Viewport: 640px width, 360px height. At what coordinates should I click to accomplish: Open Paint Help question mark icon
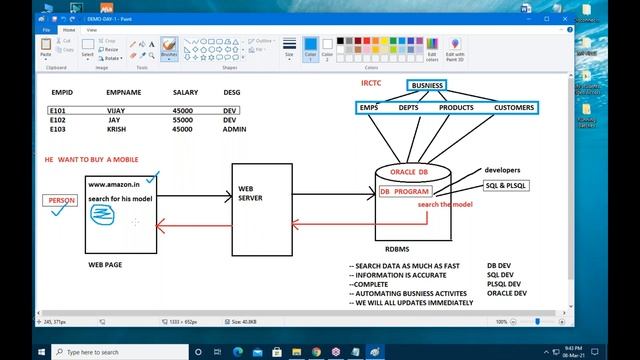pos(570,30)
